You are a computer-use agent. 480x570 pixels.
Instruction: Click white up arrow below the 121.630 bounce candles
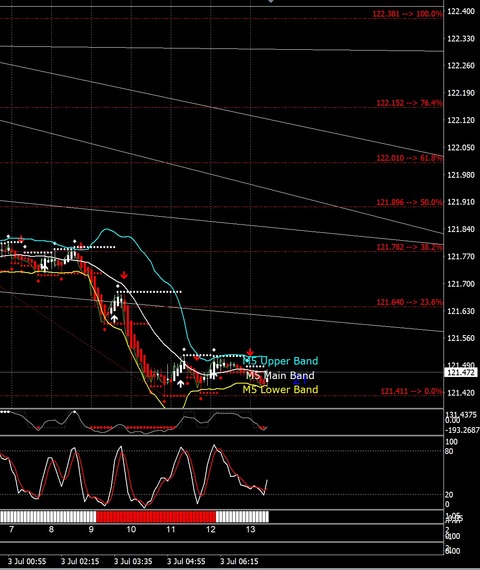pyautogui.click(x=114, y=319)
